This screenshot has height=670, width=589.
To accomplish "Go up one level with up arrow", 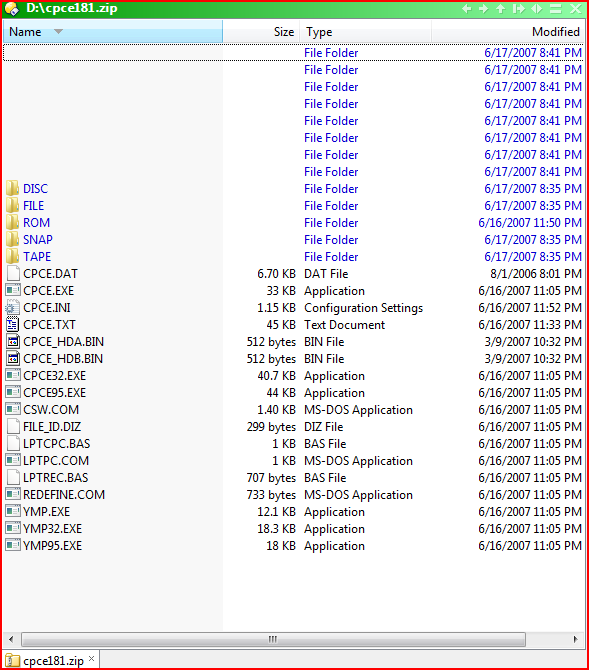I will [x=501, y=9].
